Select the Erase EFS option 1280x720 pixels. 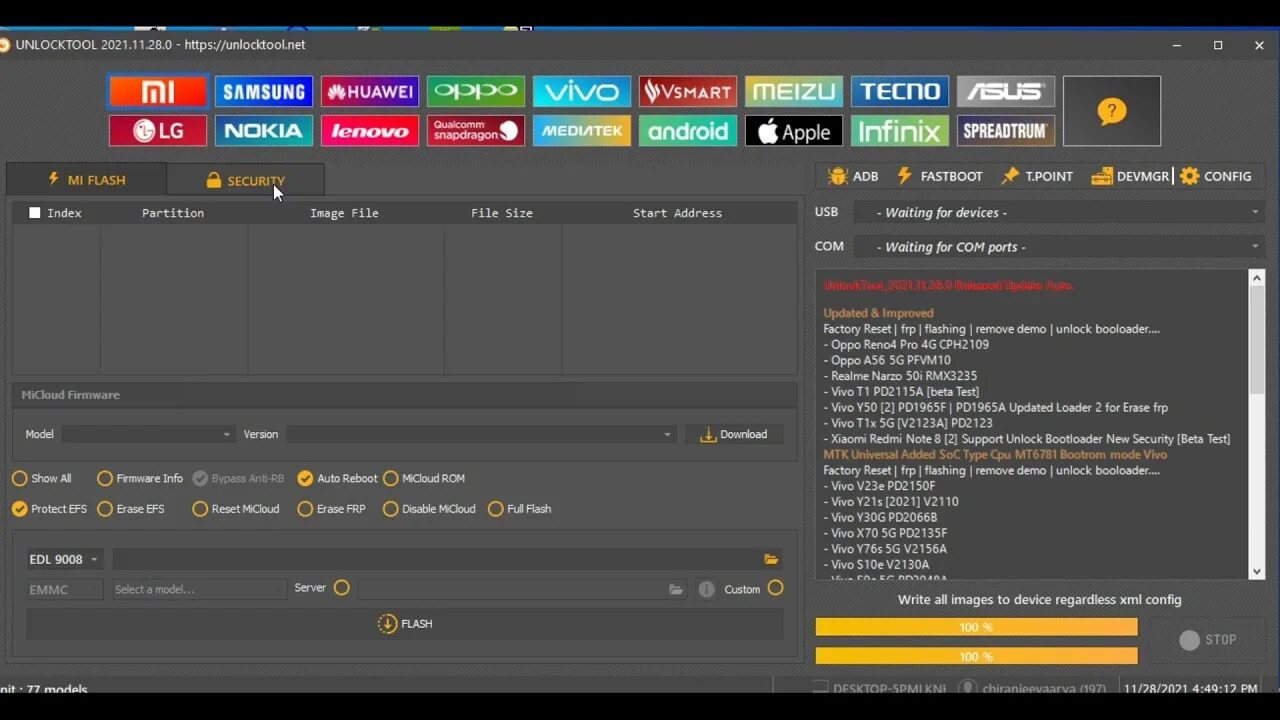[x=131, y=509]
